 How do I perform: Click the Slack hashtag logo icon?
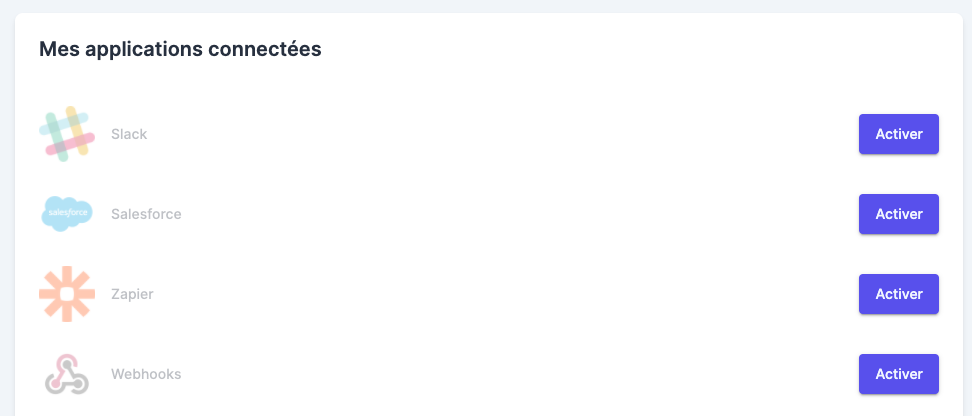point(67,134)
